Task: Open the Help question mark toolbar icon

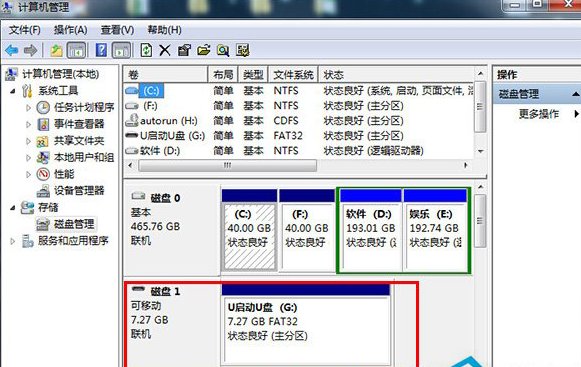Action: (101, 50)
